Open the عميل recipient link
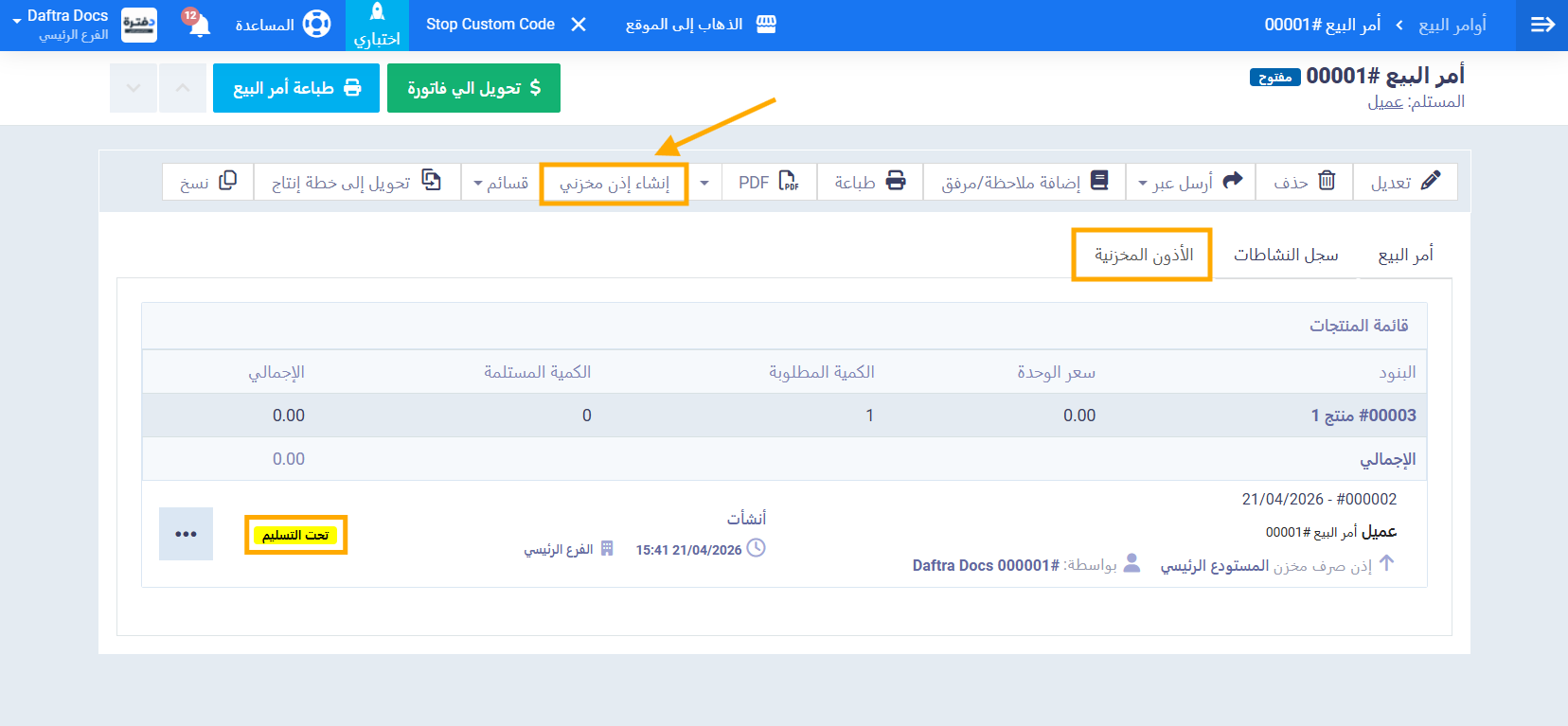Screen dimensions: 1568x726 (x=1384, y=101)
